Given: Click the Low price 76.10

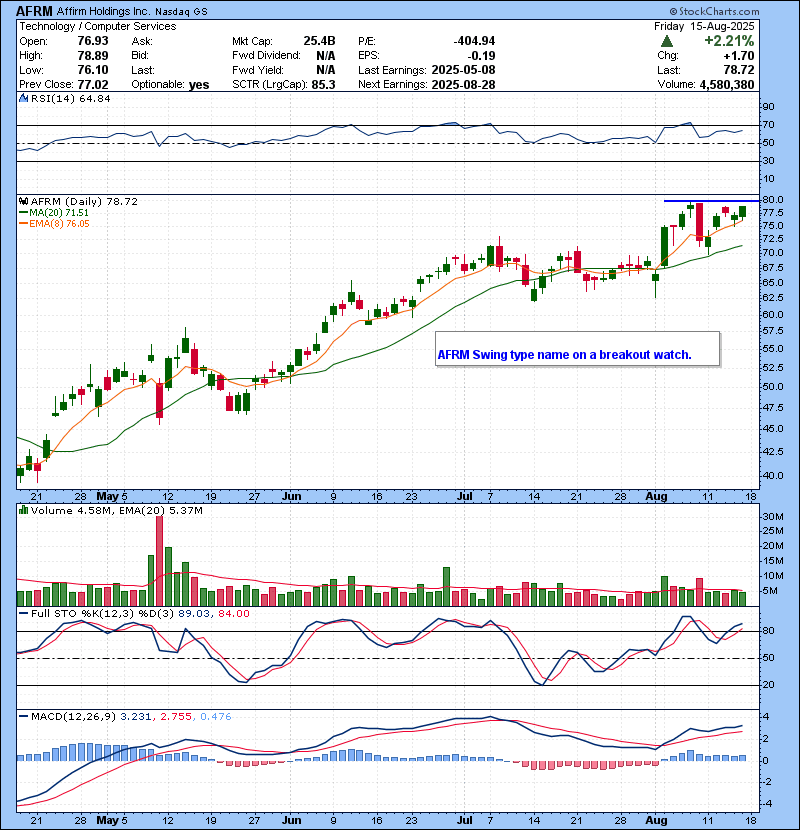Looking at the screenshot, I should tap(93, 70).
